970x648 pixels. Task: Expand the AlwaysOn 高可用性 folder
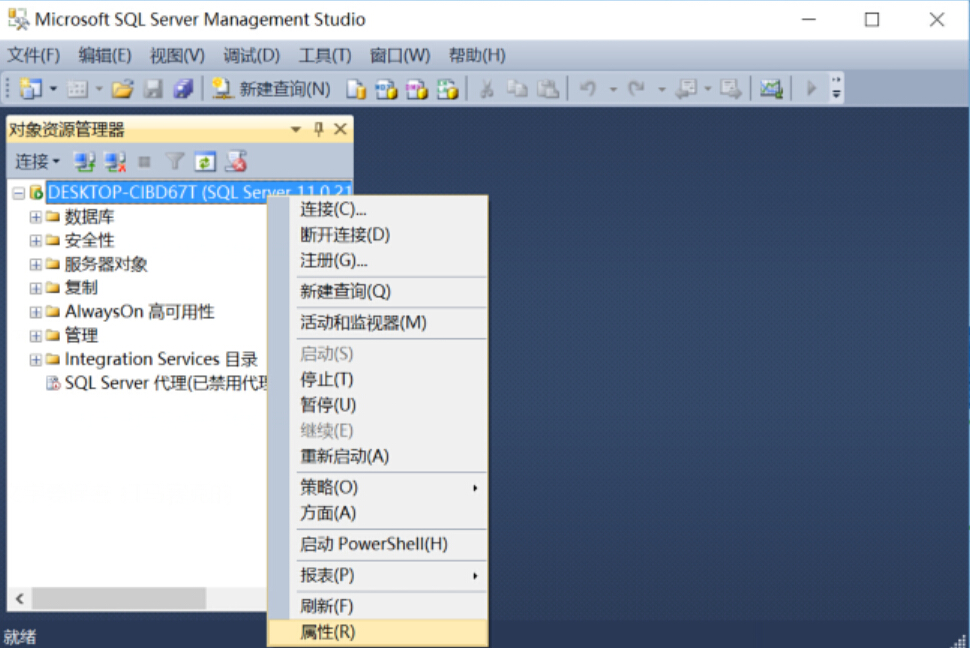pyautogui.click(x=35, y=311)
